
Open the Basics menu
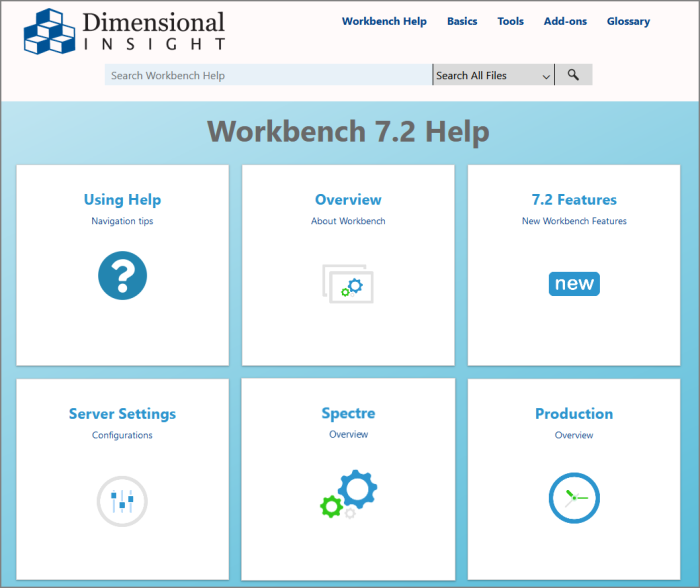click(462, 21)
